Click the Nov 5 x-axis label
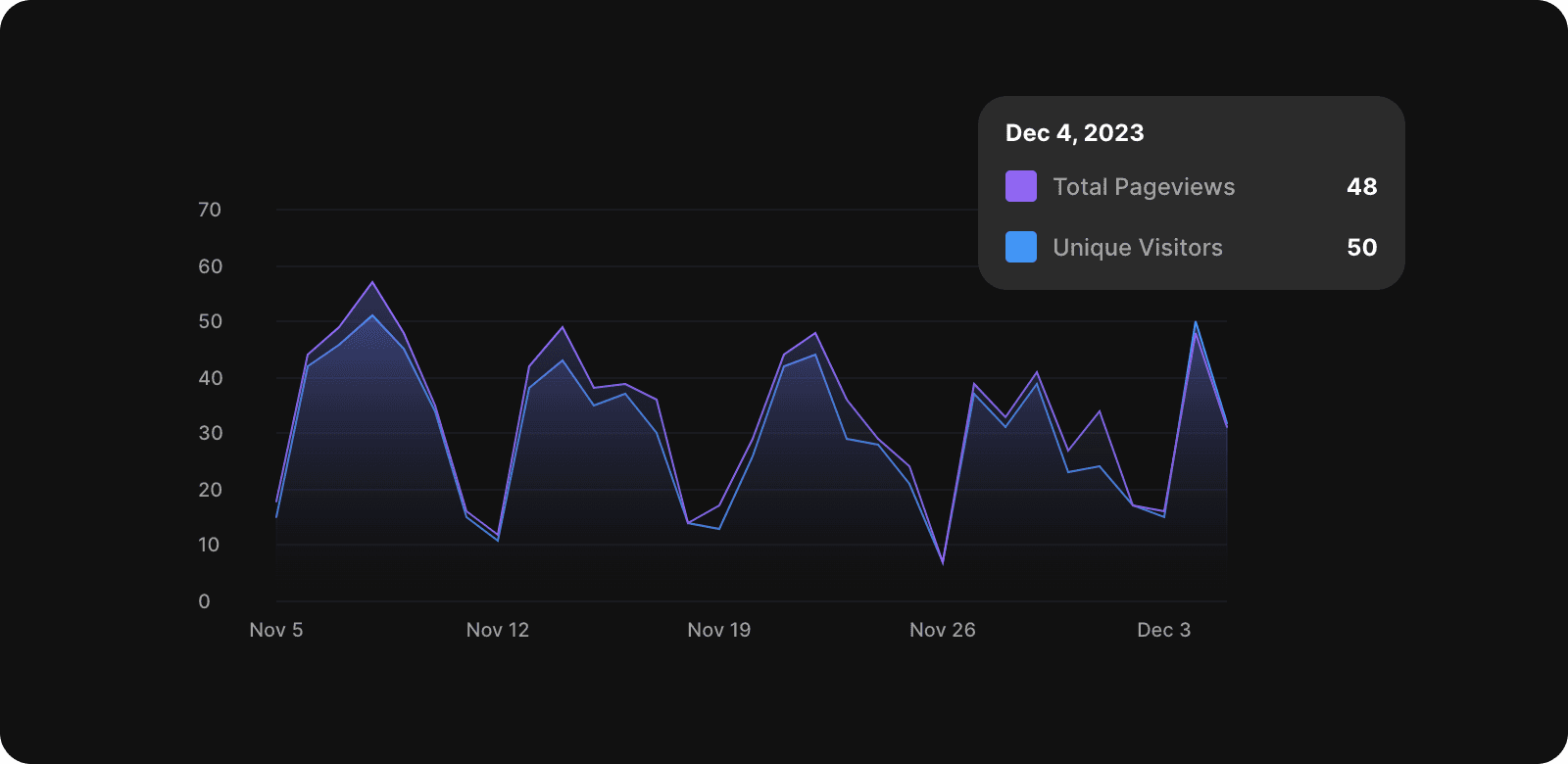This screenshot has height=764, width=1568. 276,630
